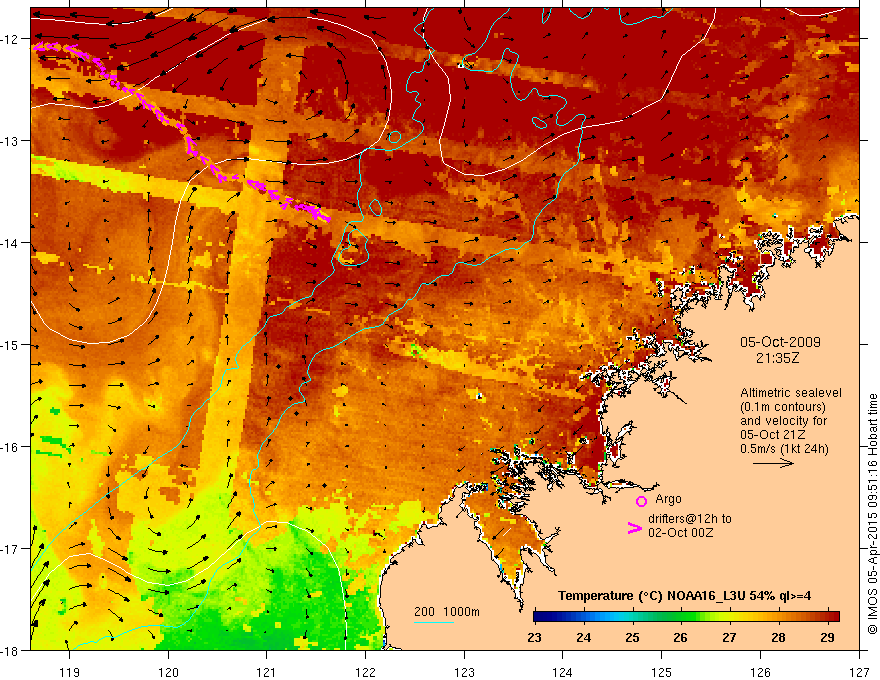Screen dimensions: 880x680
Task: Click the Argo magenta circle legend symbol
Action: click(641, 501)
